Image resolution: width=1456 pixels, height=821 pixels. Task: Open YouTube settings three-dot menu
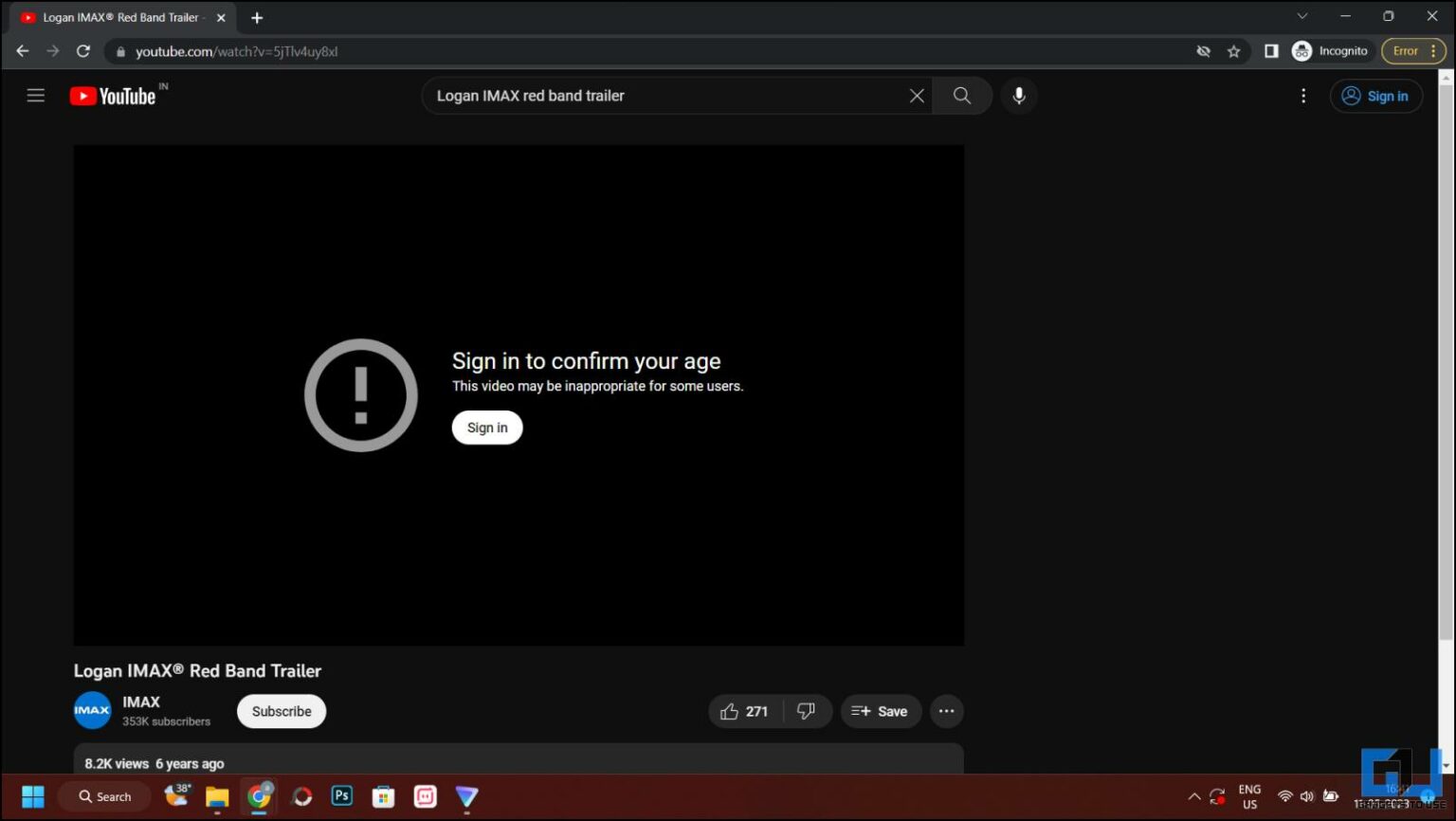[1303, 96]
